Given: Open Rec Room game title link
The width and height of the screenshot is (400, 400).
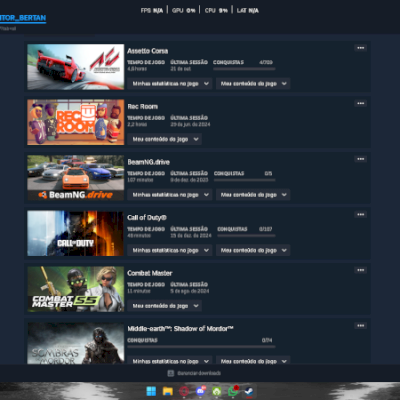Looking at the screenshot, I should tap(143, 107).
